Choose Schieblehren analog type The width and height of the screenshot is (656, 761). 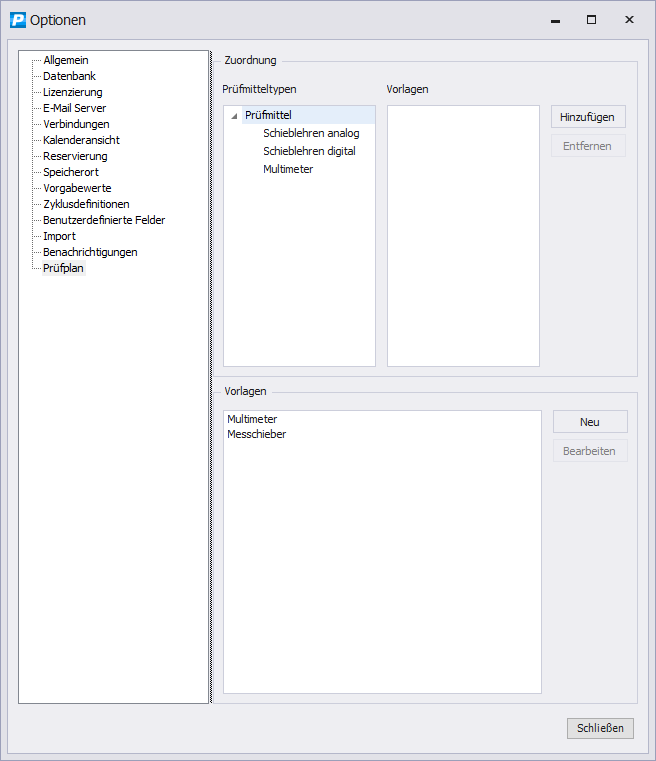click(x=311, y=133)
